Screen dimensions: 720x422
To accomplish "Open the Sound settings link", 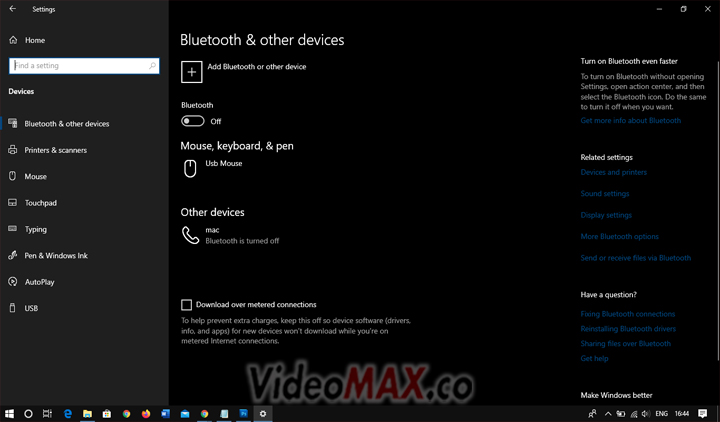I will click(x=605, y=194).
